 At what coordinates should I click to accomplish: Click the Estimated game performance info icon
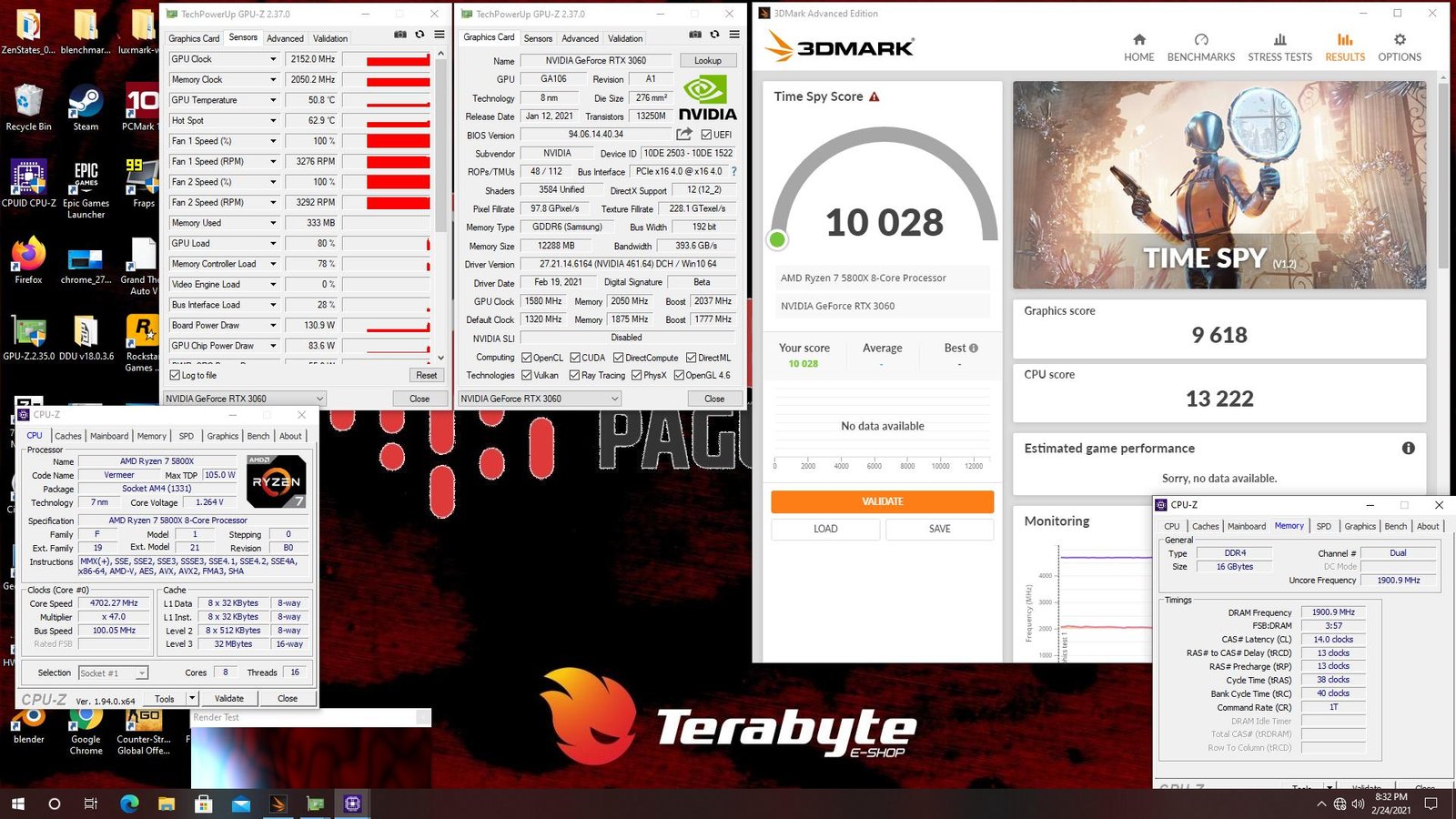pos(1408,448)
